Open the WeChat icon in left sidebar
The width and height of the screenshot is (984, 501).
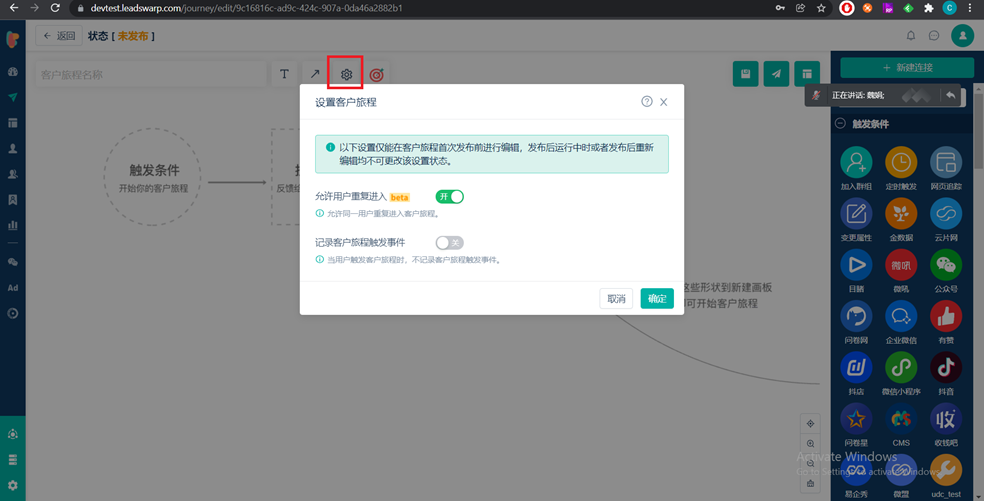pyautogui.click(x=13, y=262)
